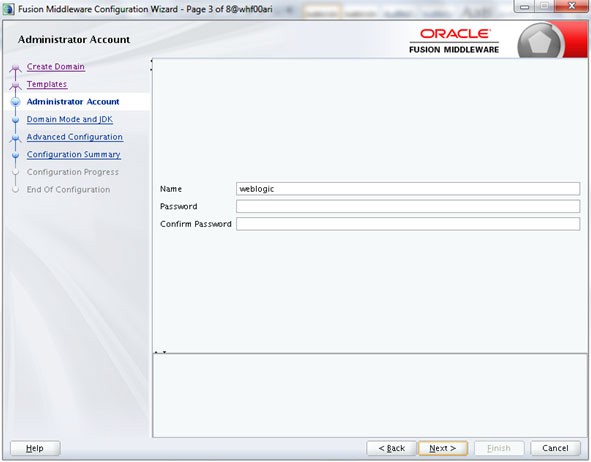Screen dimensions: 591x462
Task: Select Administrator Account in the step list
Action: [73, 102]
